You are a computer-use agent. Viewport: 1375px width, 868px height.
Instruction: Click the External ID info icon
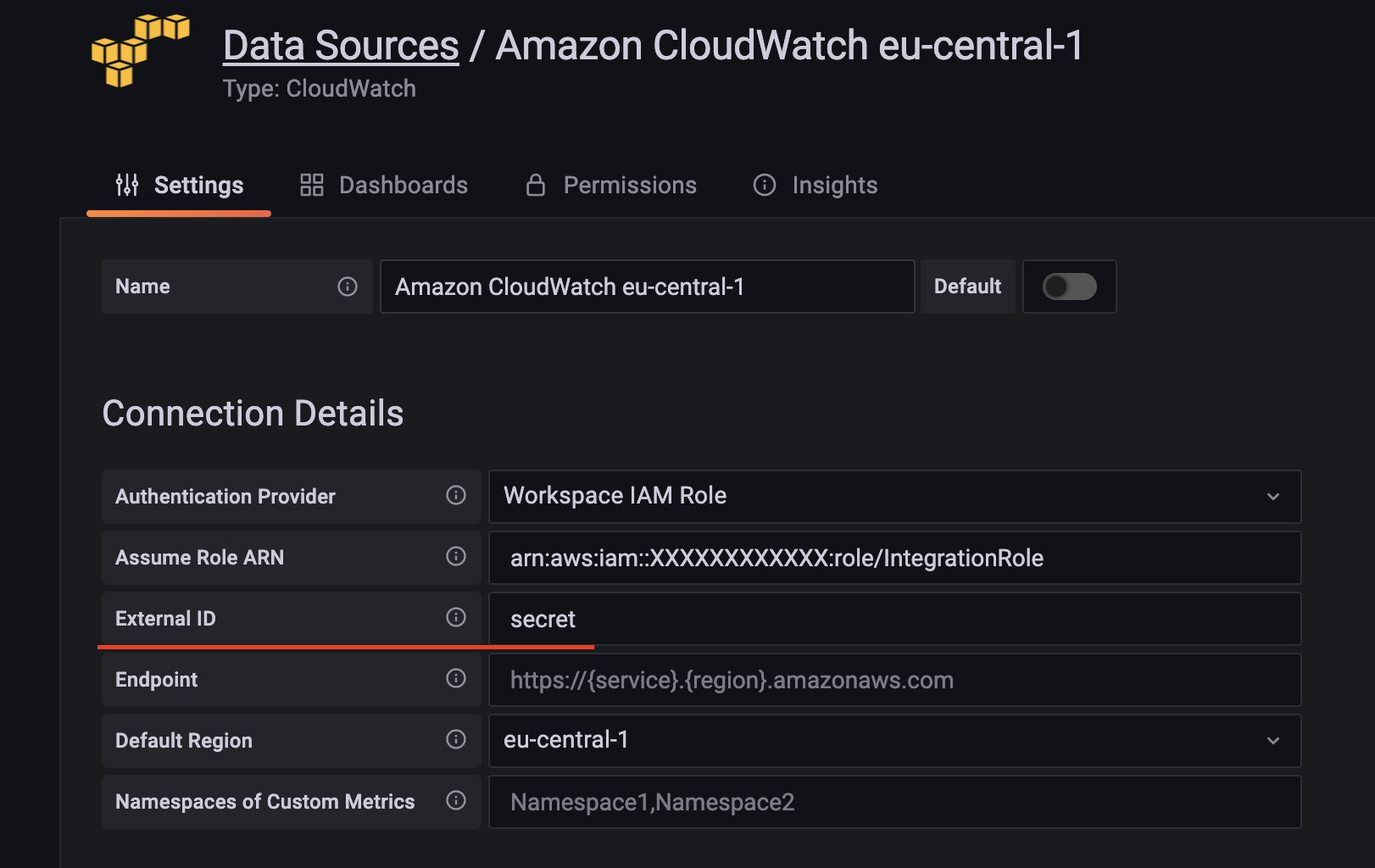click(x=456, y=618)
